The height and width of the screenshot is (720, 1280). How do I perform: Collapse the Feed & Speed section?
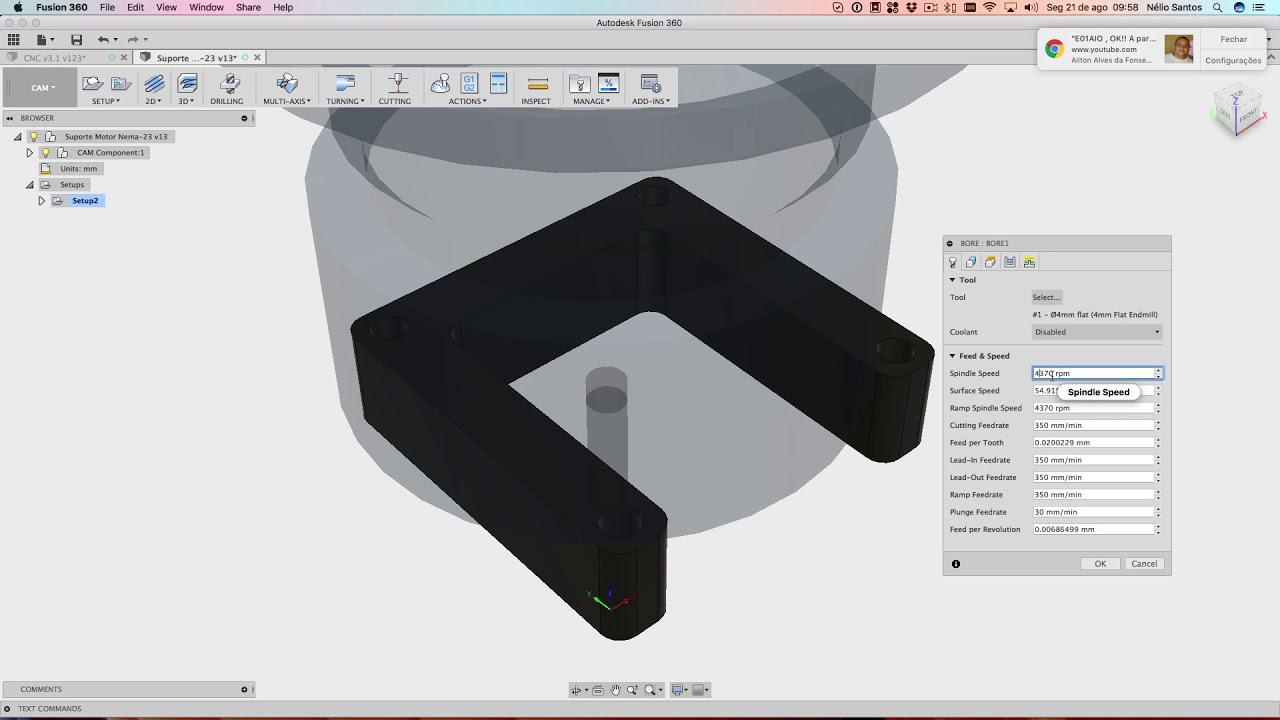click(x=953, y=356)
